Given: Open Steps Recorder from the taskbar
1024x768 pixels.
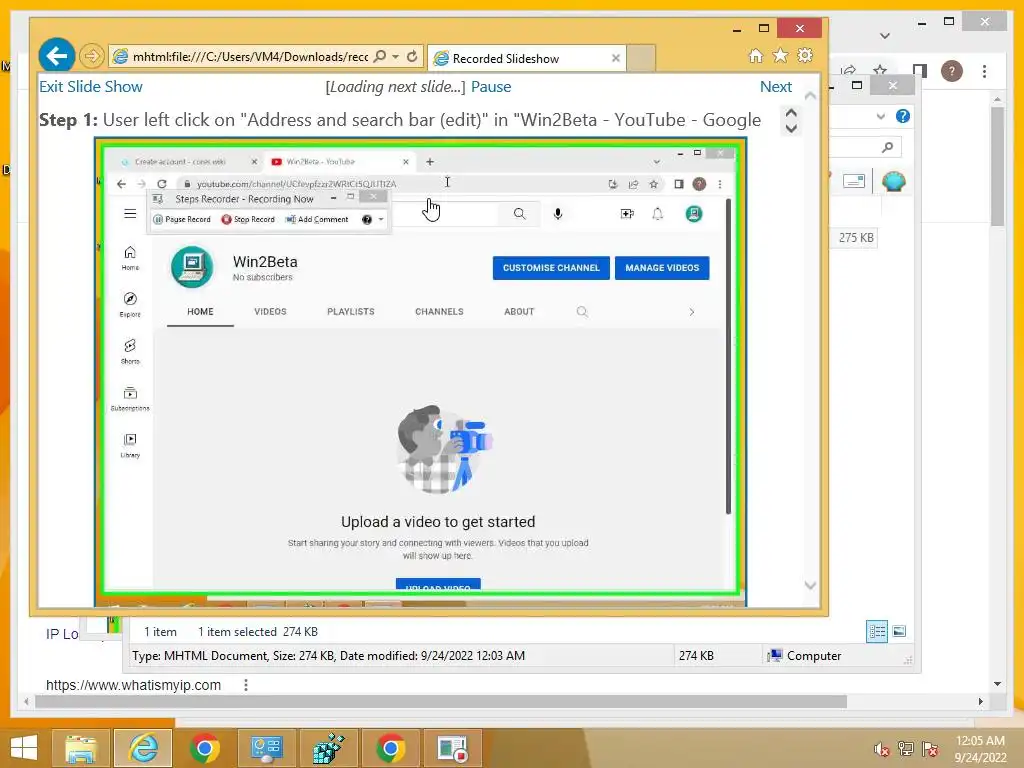Looking at the screenshot, I should coord(453,748).
